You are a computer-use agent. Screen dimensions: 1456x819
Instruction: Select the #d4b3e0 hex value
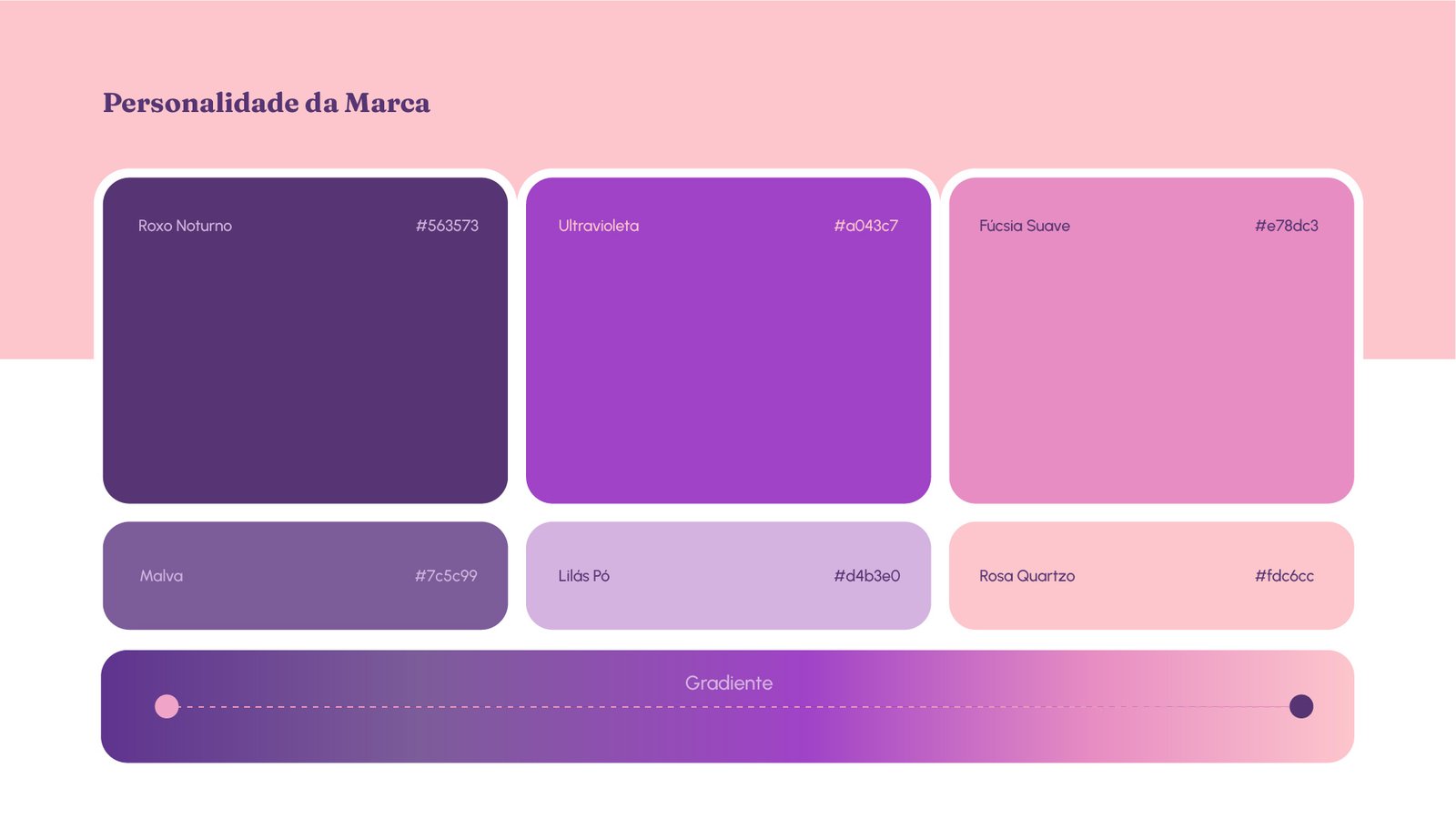coord(867,576)
